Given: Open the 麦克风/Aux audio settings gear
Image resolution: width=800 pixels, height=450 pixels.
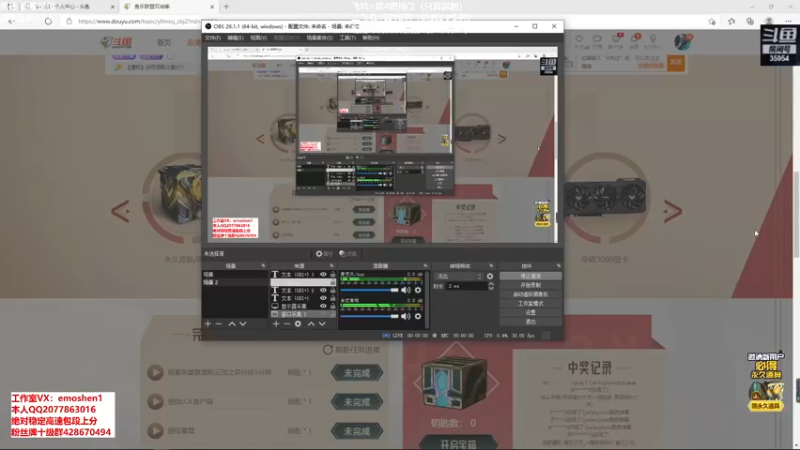Looking at the screenshot, I should pos(418,290).
